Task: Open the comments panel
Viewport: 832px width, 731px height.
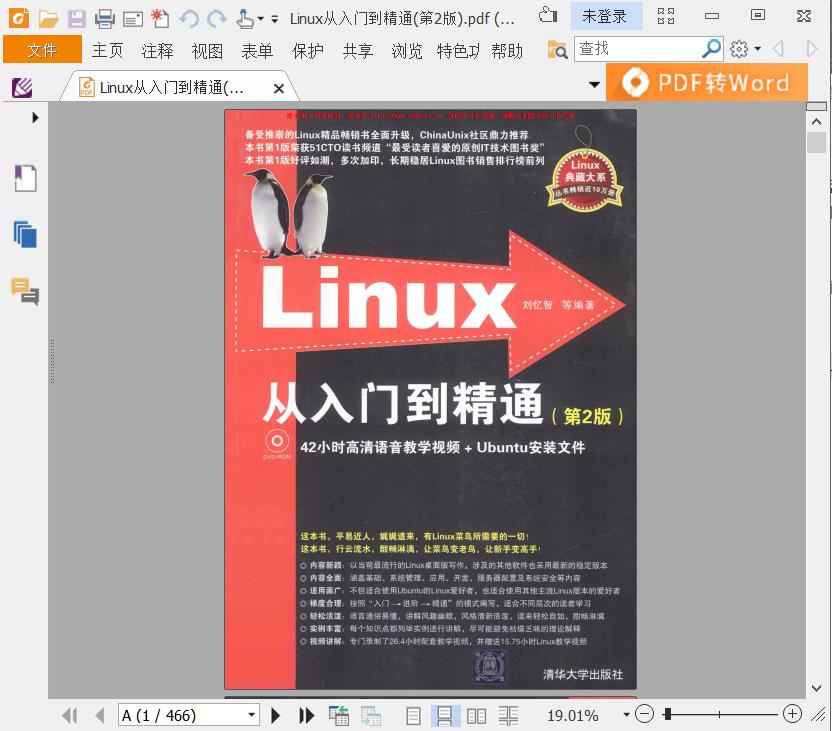Action: coord(25,291)
